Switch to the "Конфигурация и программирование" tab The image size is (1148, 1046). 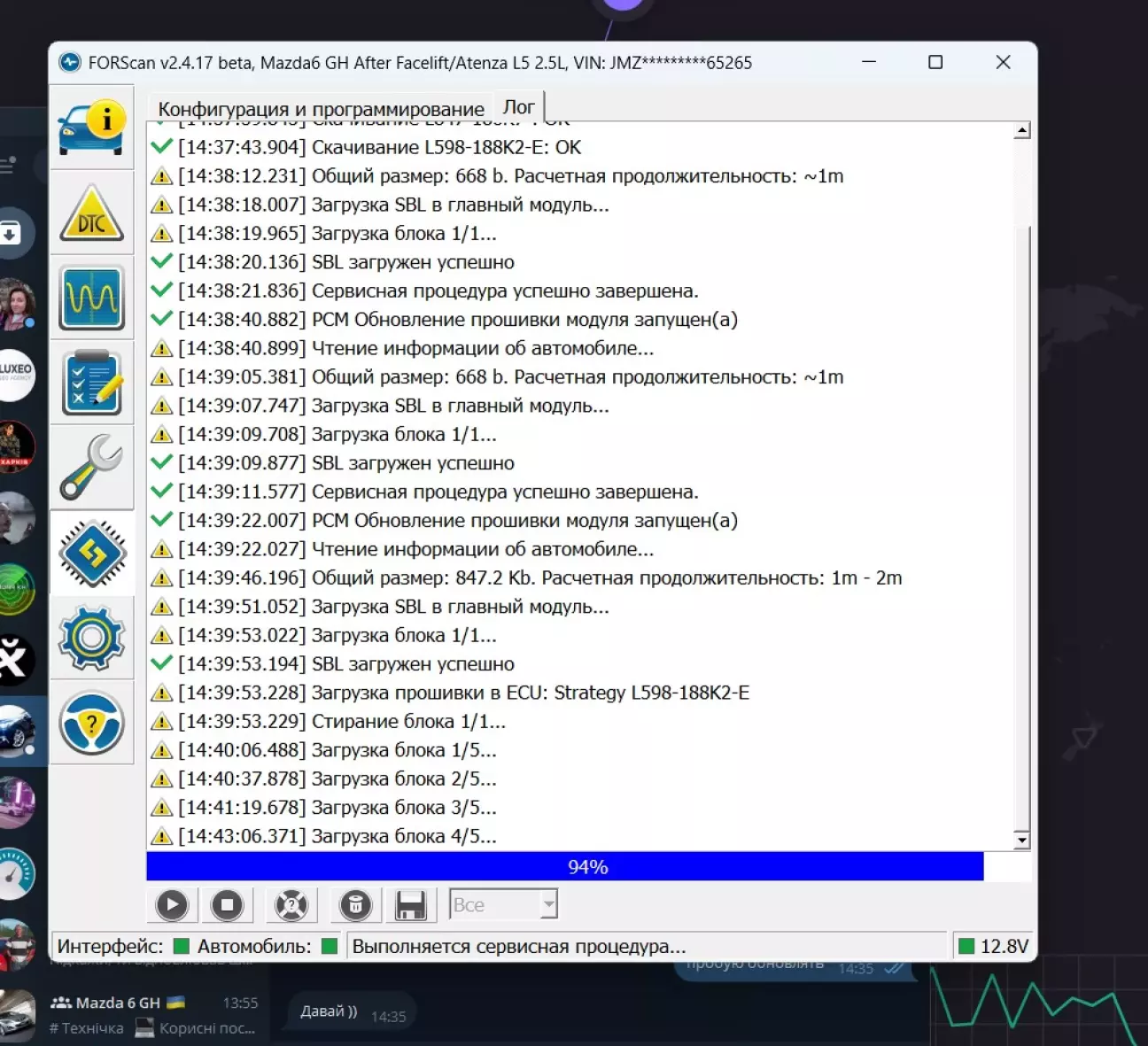pos(321,109)
